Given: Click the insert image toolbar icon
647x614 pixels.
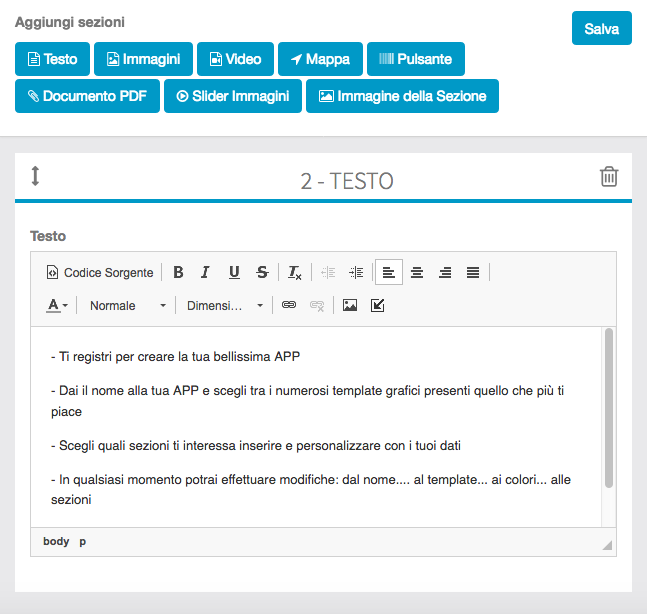Looking at the screenshot, I should tap(350, 305).
